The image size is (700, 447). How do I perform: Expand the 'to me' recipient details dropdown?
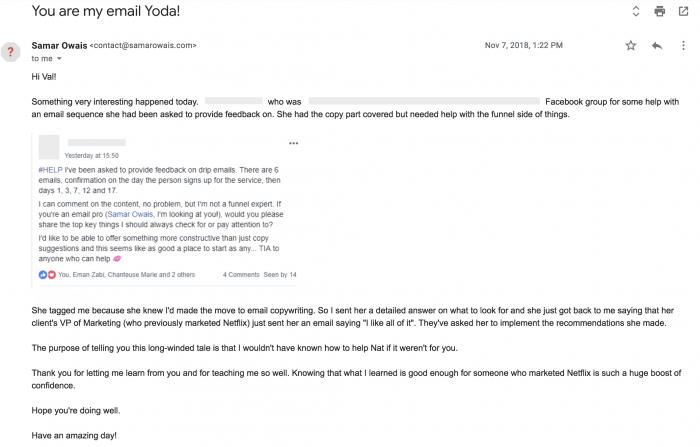click(59, 59)
